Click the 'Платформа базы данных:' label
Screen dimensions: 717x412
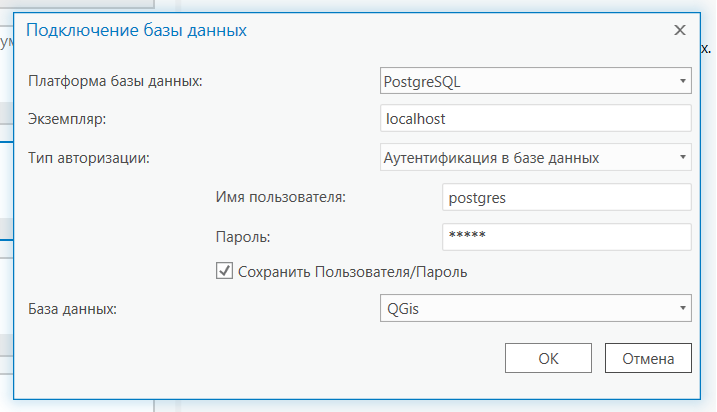click(115, 81)
